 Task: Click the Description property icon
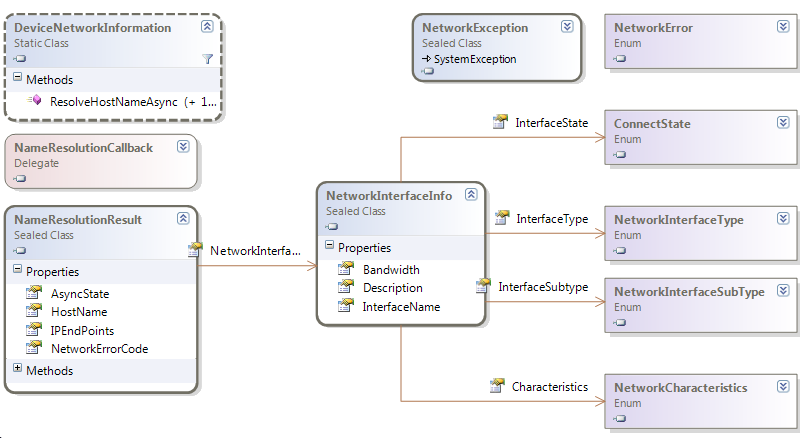[346, 287]
